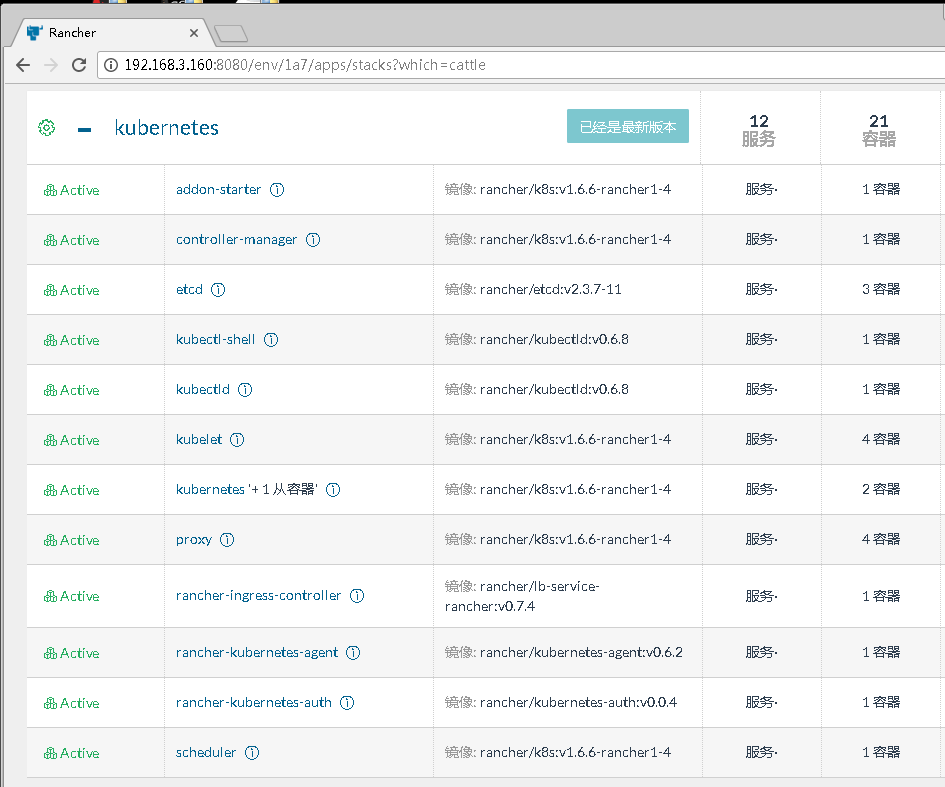Screen dimensions: 945x787
Task: Collapse the kubernetes stack with minus icon
Action: pos(84,130)
